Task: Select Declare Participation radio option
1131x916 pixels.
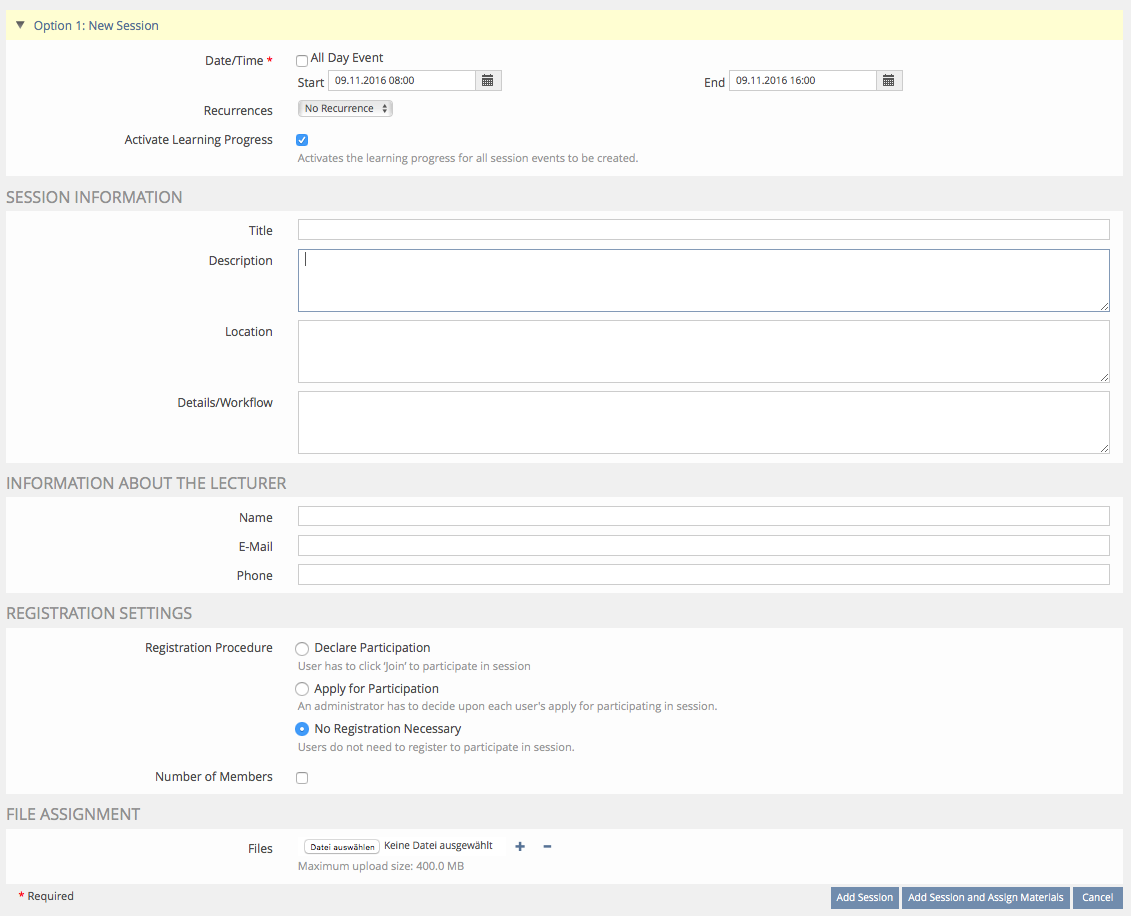Action: [x=302, y=649]
